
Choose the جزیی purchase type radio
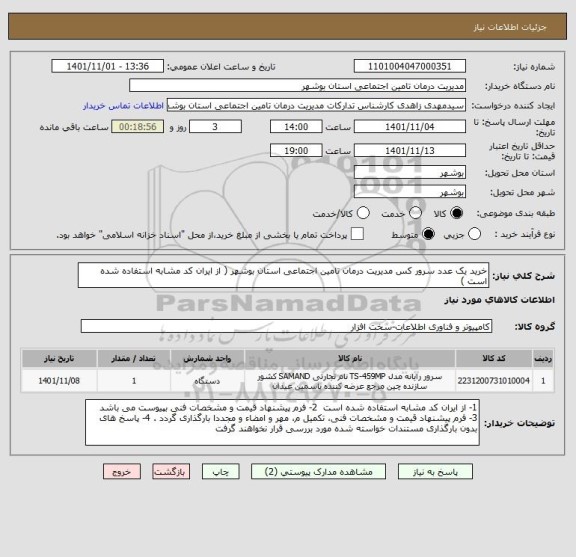click(474, 234)
